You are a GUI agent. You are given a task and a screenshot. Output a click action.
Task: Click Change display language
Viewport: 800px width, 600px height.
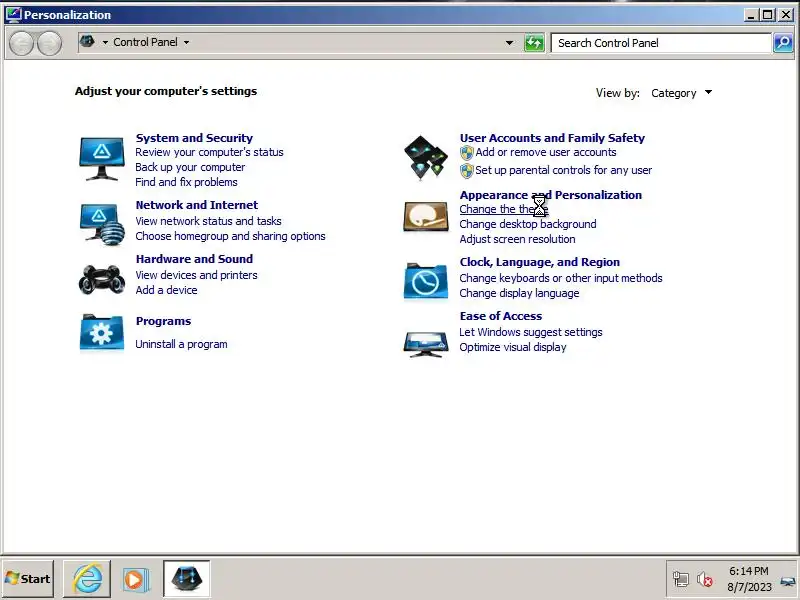519,293
